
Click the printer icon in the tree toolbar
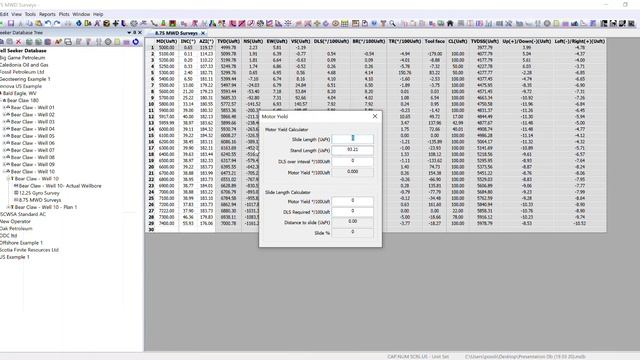(68, 42)
